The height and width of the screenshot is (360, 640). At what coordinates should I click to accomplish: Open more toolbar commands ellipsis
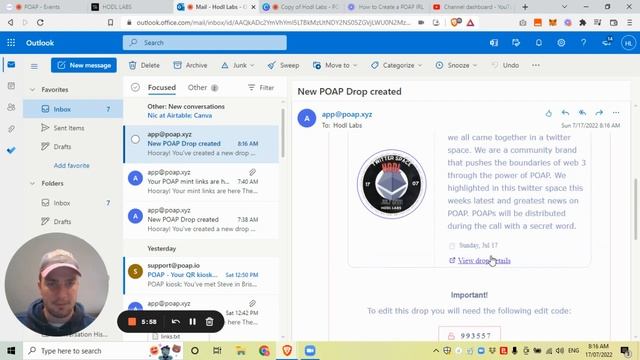pos(536,65)
